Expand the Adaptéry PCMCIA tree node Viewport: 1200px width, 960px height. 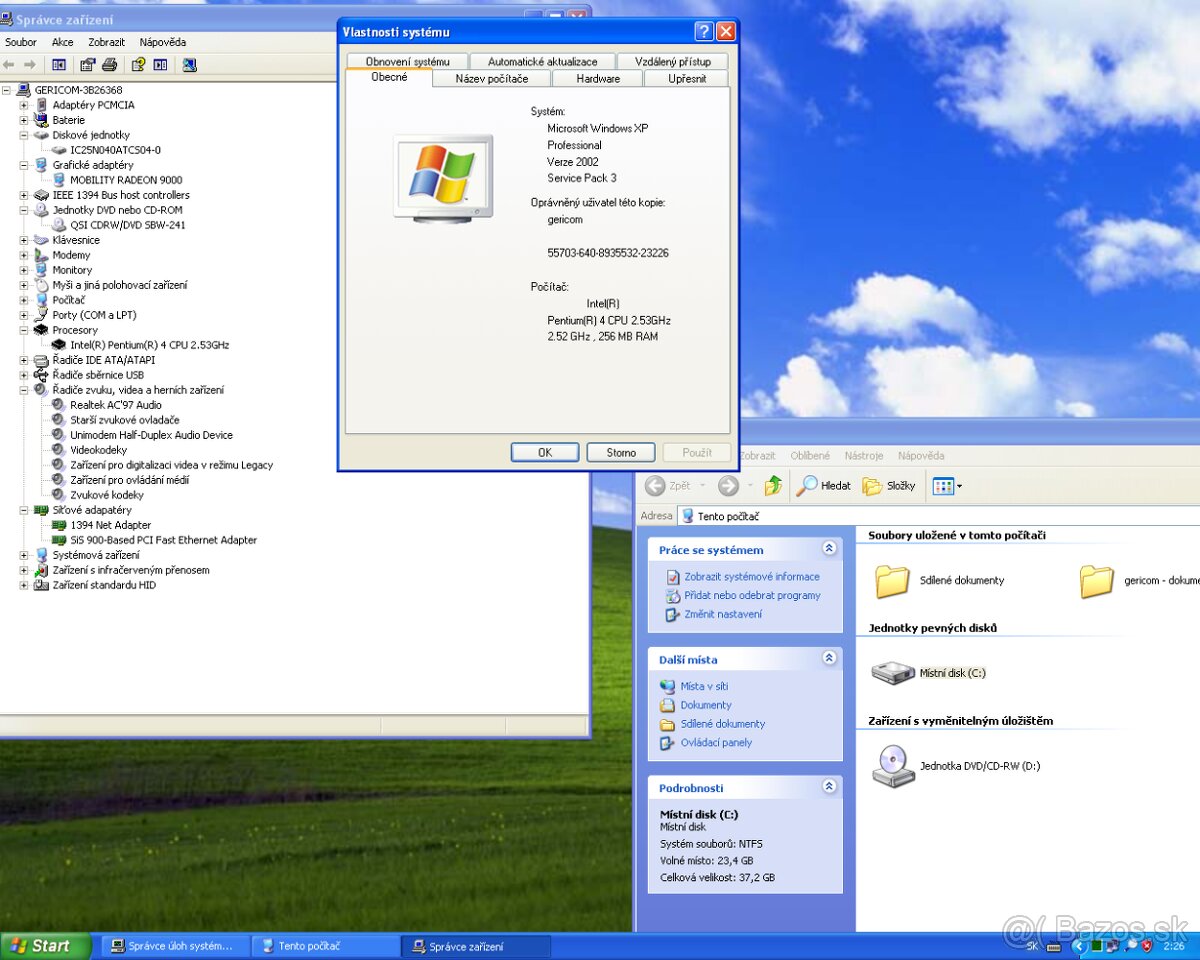pyautogui.click(x=24, y=105)
